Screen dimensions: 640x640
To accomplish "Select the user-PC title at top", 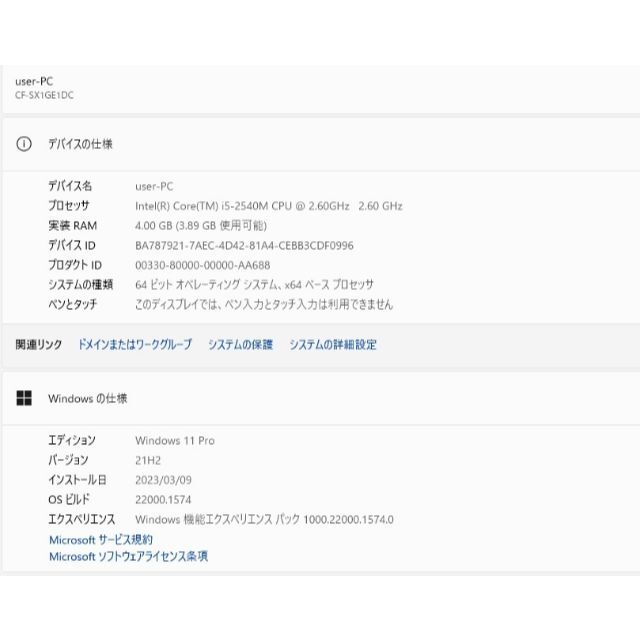I will 34,81.
